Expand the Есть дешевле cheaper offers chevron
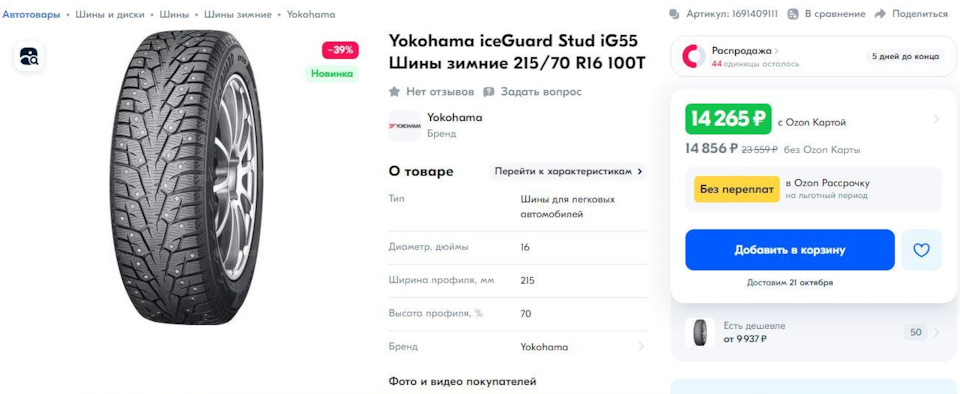Viewport: 960px width, 394px height. (936, 333)
